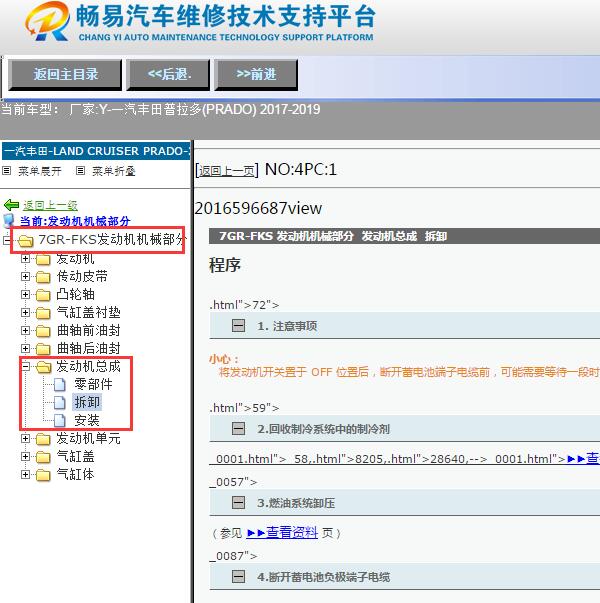This screenshot has height=603, width=600.
Task: Collapse the 7GR-FKS发动机机械部分 root node
Action: [x=7, y=240]
